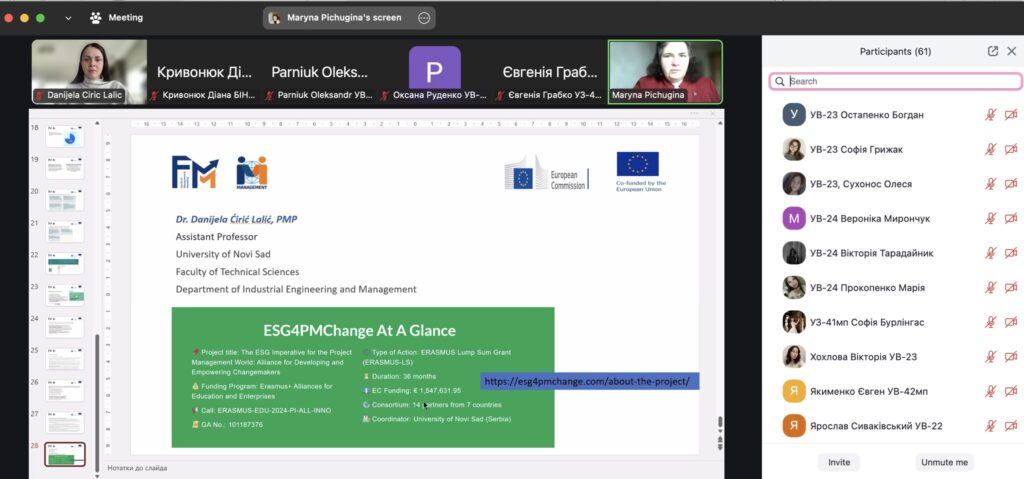Open slide 19 thumbnail
Viewport: 1024px width, 479px height.
coord(65,168)
